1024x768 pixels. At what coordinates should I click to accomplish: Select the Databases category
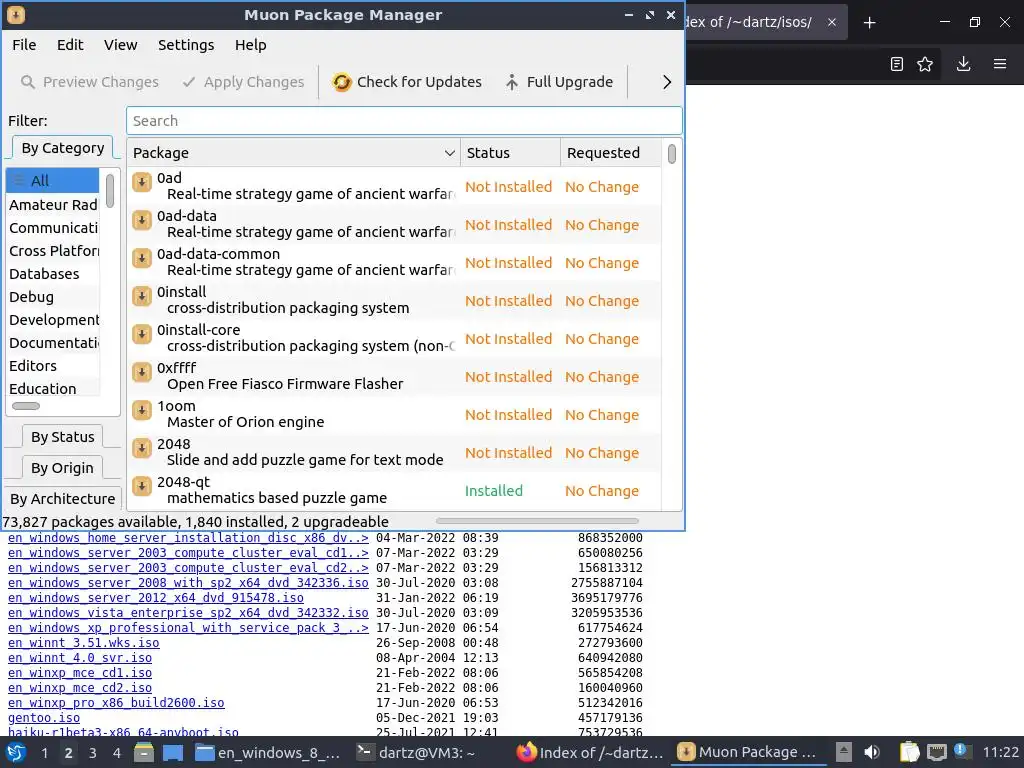tap(53, 274)
